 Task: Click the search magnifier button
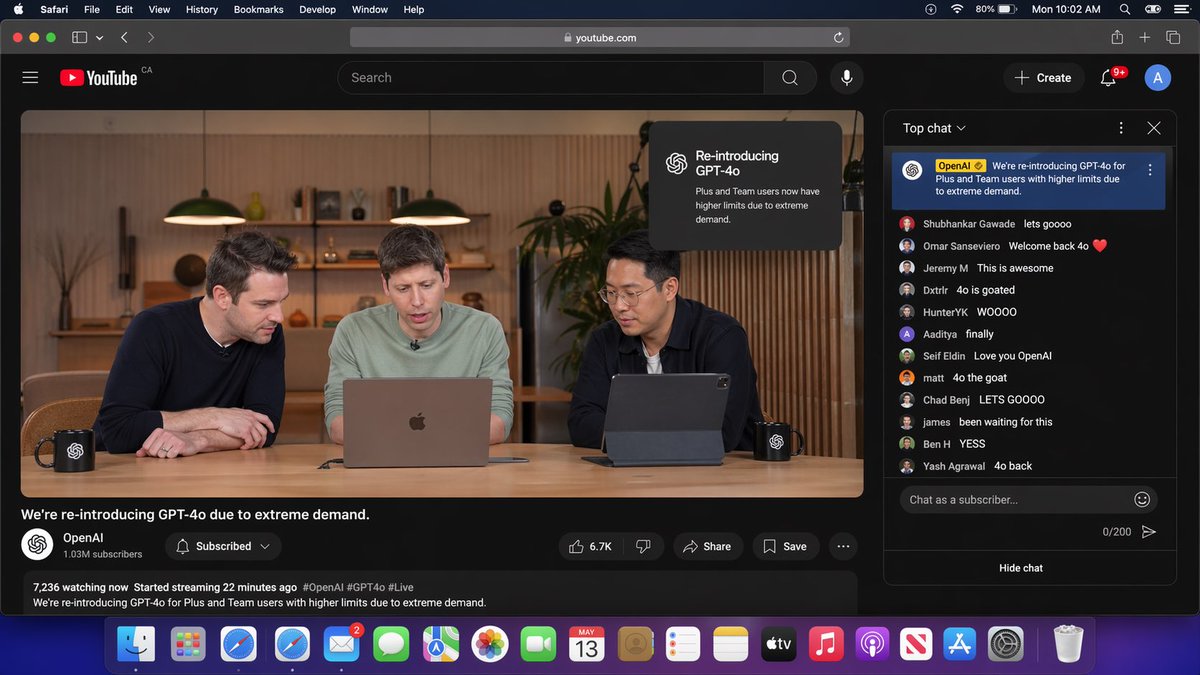click(790, 77)
